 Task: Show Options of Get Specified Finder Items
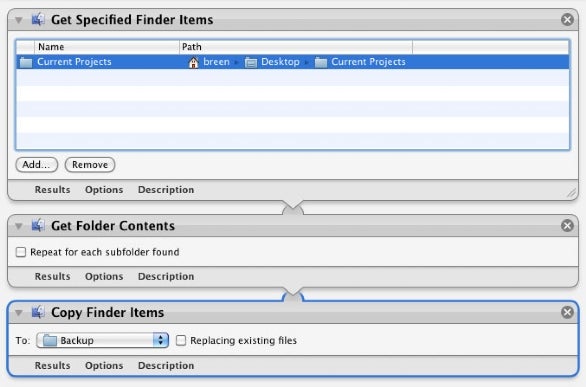tap(104, 190)
